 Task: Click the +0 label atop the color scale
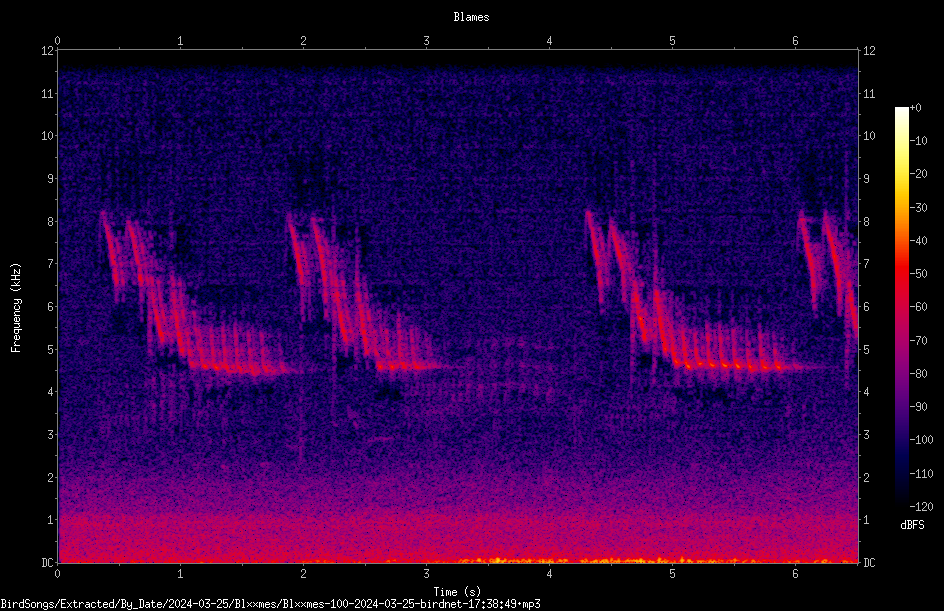click(915, 108)
